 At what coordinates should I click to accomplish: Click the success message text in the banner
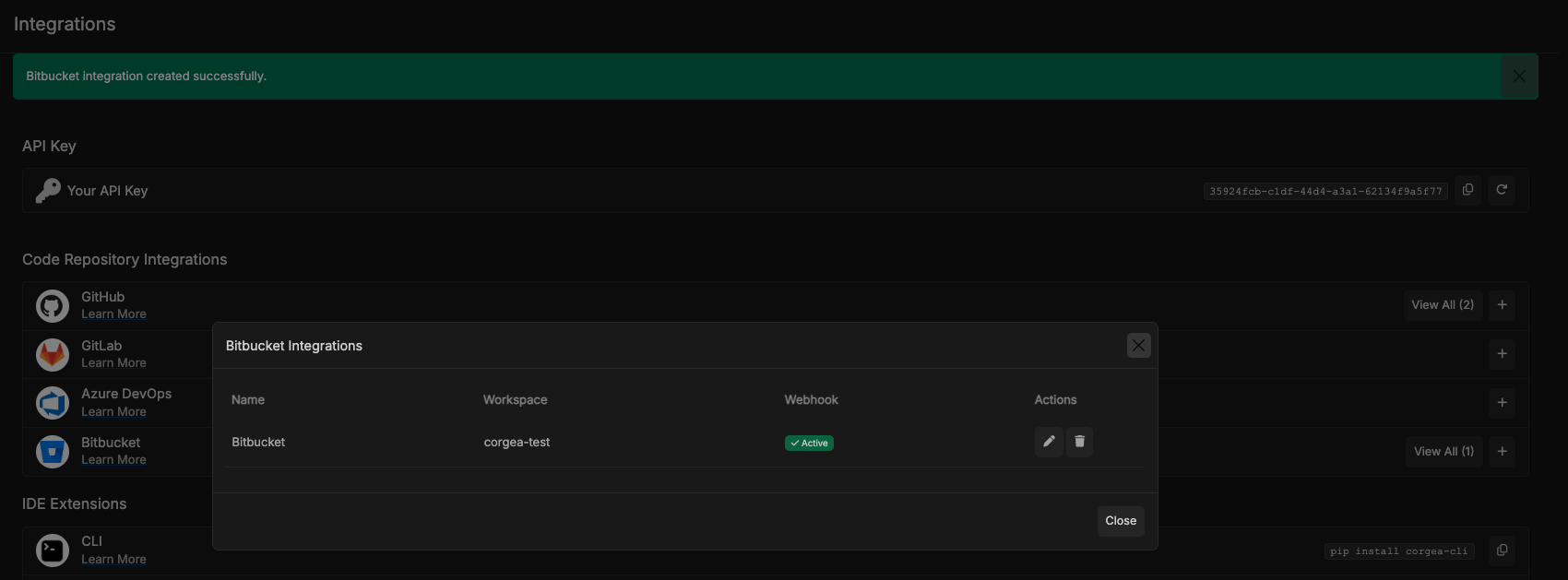(146, 77)
